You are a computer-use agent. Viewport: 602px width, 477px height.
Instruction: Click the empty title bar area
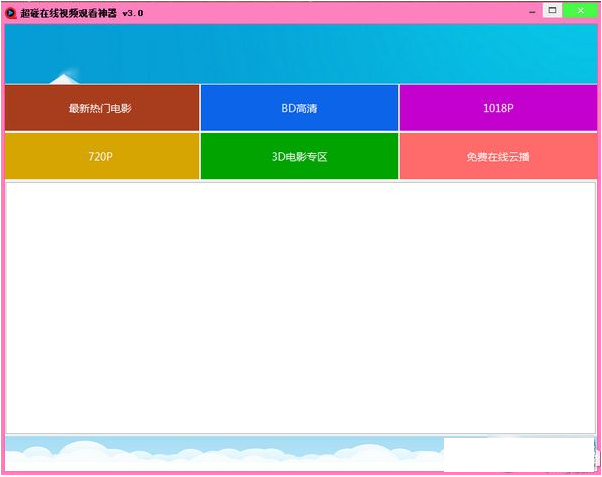pyautogui.click(x=330, y=12)
